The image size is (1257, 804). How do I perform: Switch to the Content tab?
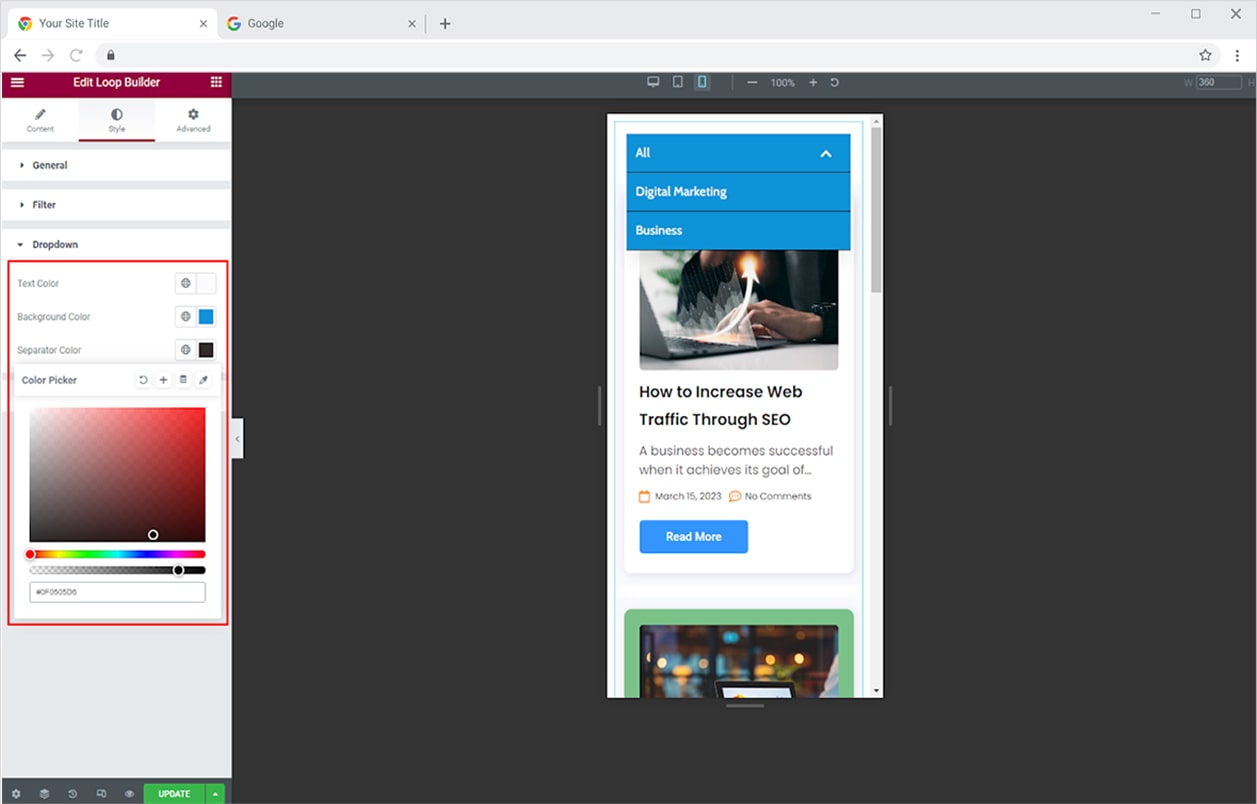click(40, 120)
